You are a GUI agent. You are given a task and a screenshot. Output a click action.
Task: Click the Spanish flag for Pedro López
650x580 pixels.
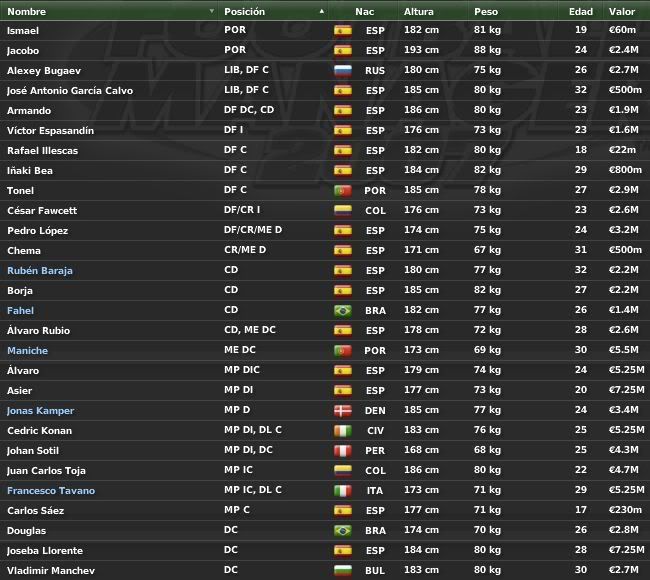pyautogui.click(x=343, y=231)
